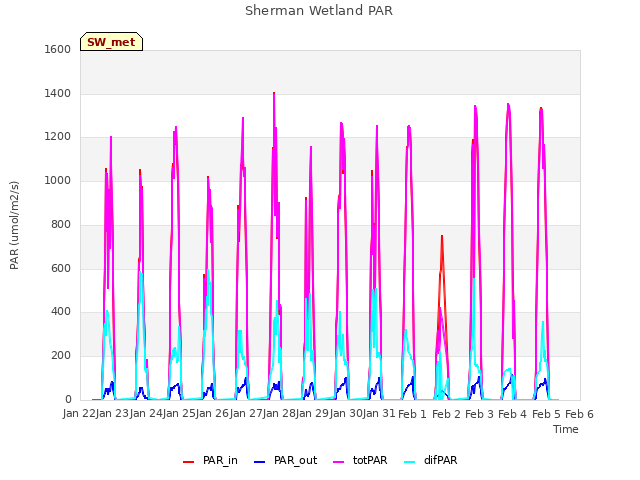Image resolution: width=640 pixels, height=480 pixels.
Task: Toggle the difPAR legend entry
Action: click(431, 460)
